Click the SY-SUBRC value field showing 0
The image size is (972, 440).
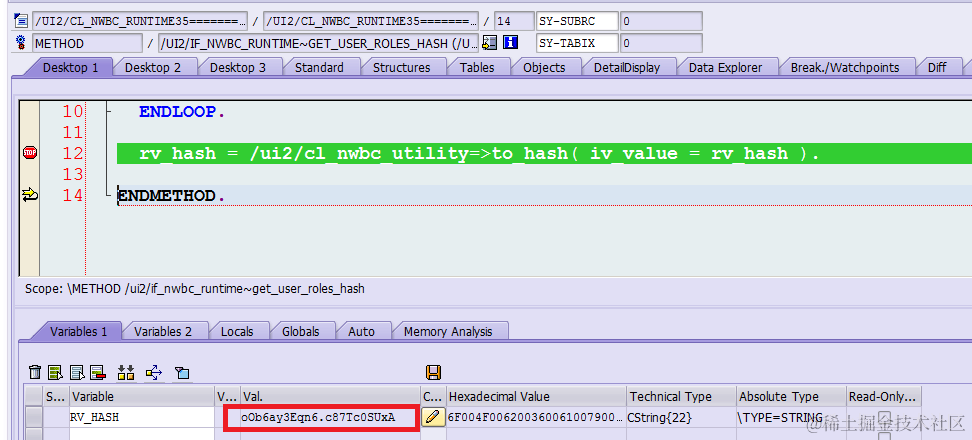(x=661, y=21)
